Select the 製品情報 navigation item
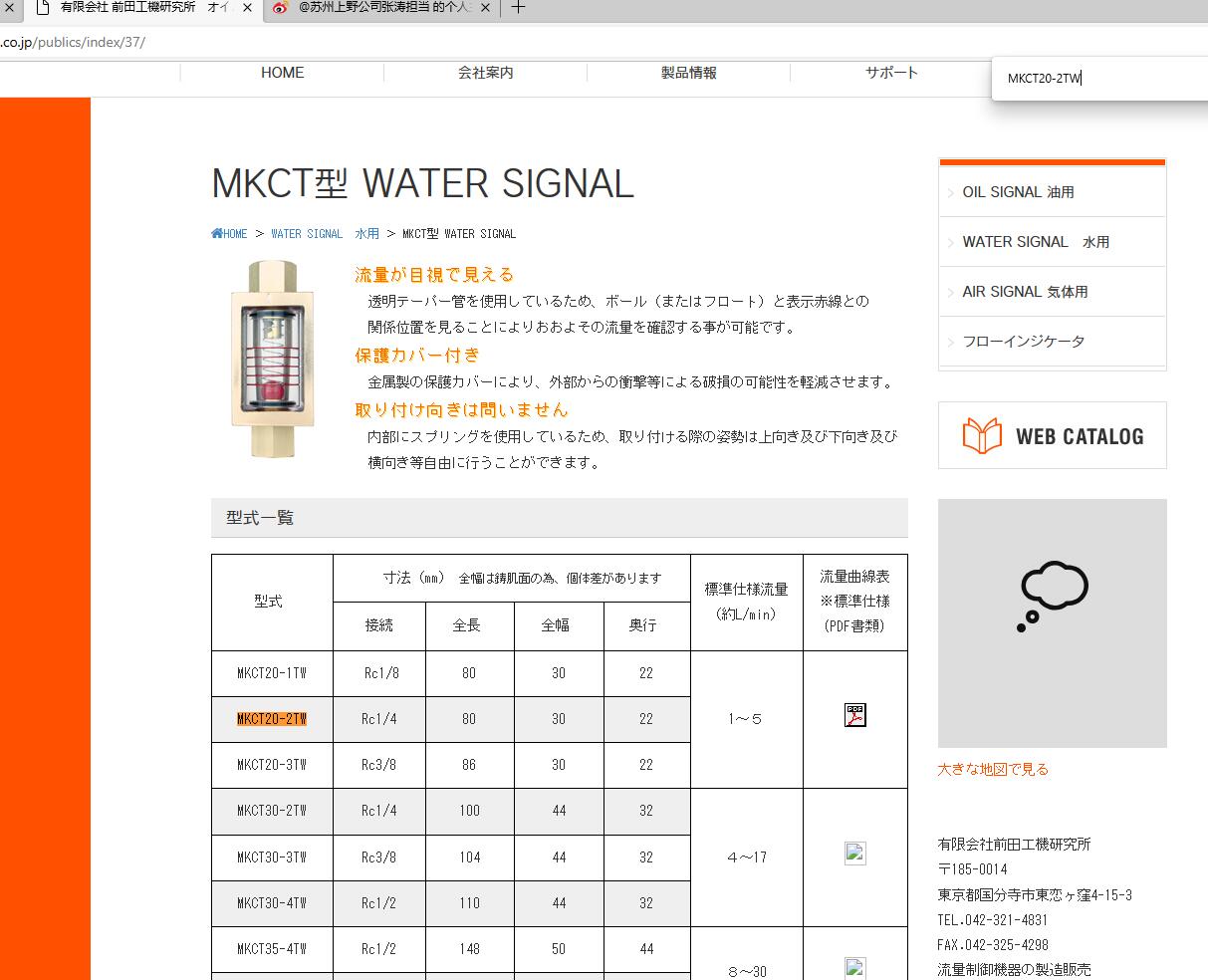 [x=688, y=73]
